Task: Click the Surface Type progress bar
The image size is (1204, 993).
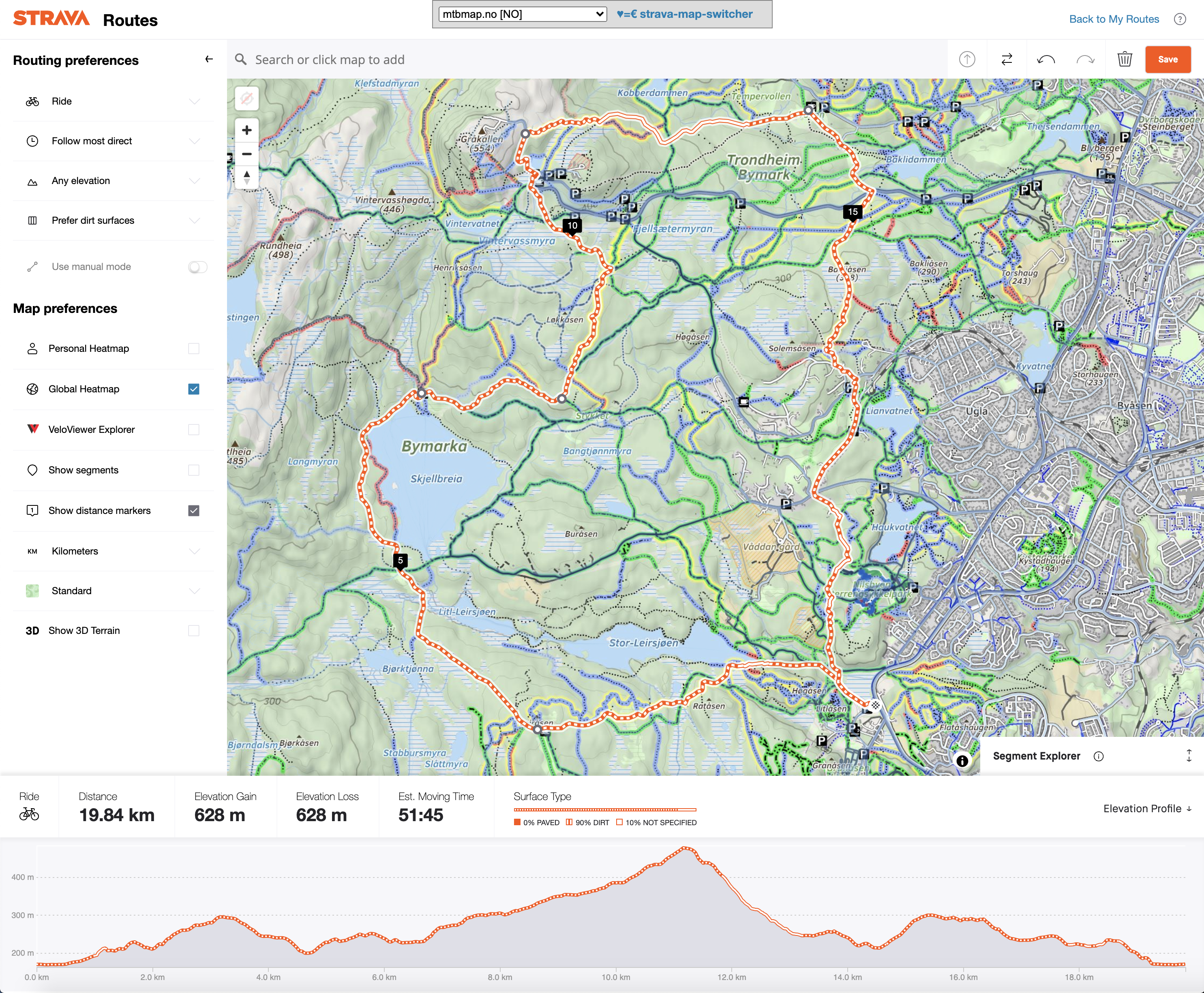Action: (604, 809)
